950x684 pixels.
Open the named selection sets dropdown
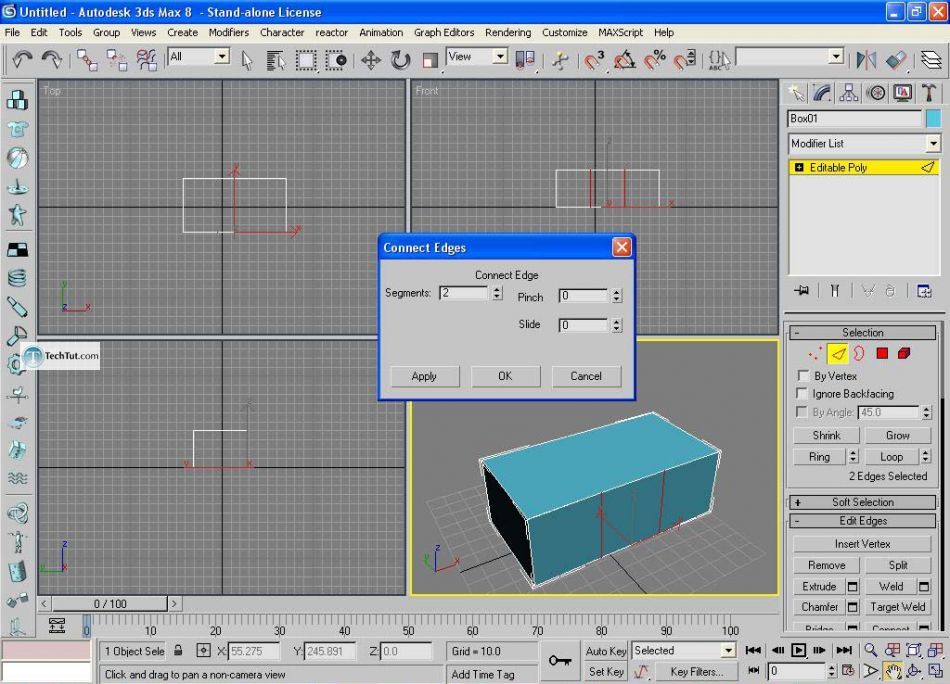coord(836,56)
